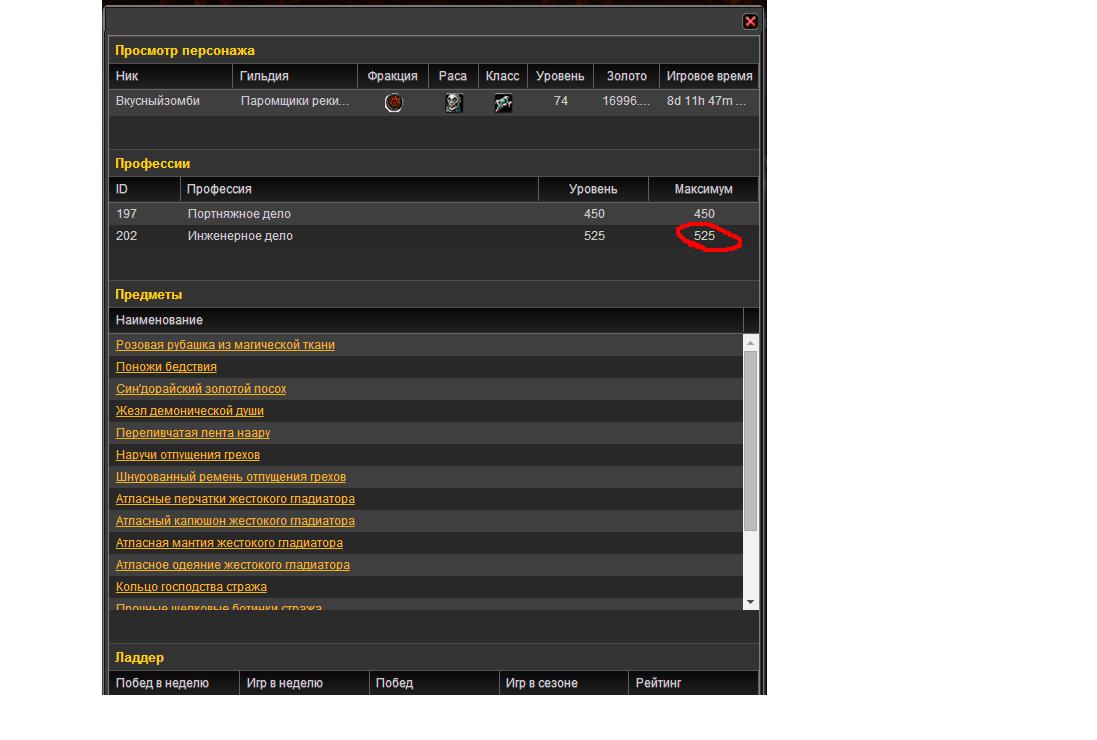Click the Раса column header

453,76
